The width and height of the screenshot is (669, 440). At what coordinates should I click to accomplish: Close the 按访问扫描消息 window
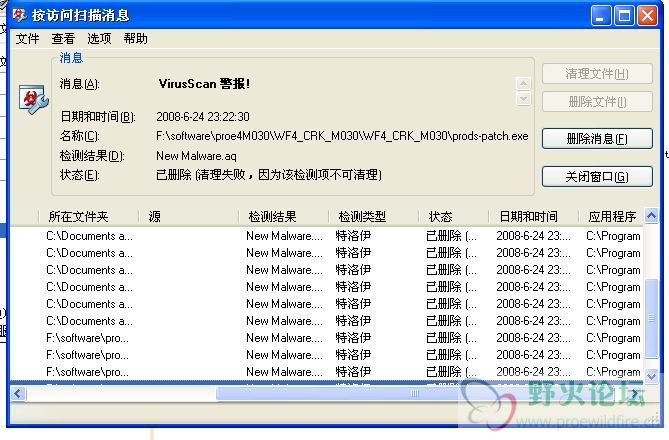click(x=647, y=16)
